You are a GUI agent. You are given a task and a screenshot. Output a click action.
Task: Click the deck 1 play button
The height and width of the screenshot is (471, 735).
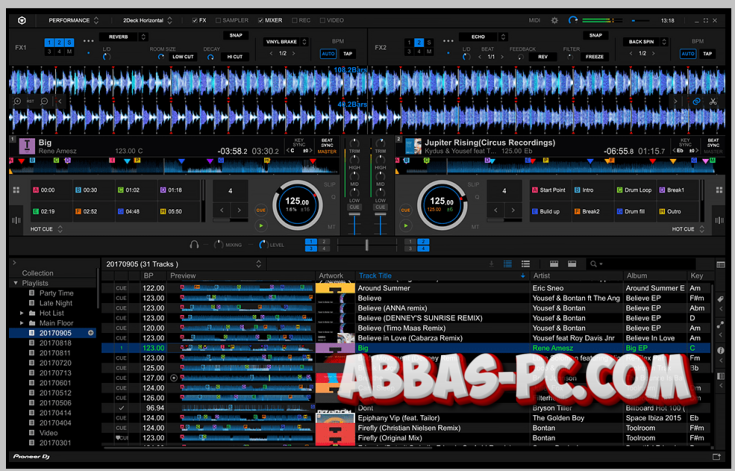point(261,226)
